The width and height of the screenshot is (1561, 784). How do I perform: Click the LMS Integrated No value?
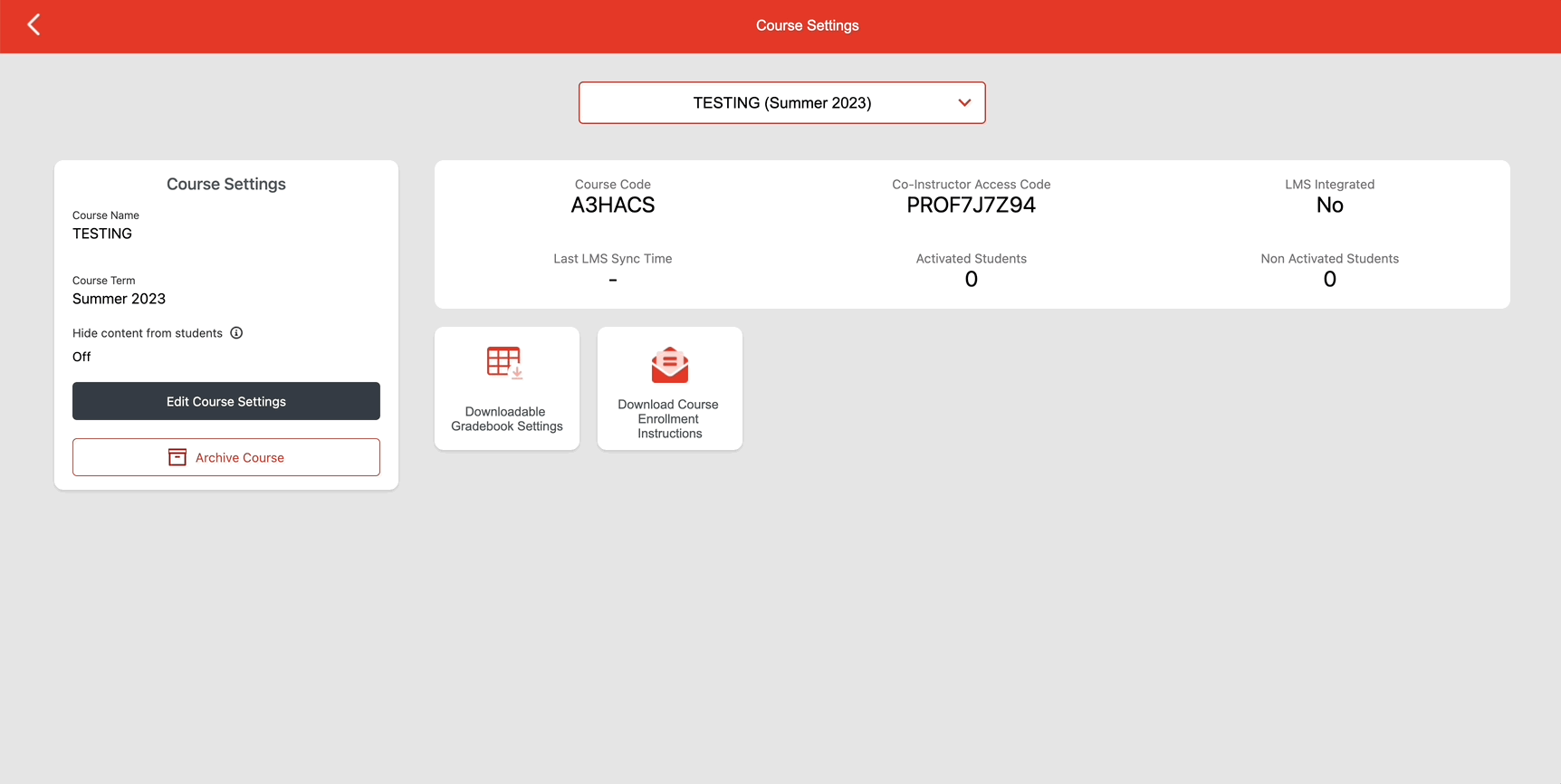[x=1329, y=206]
